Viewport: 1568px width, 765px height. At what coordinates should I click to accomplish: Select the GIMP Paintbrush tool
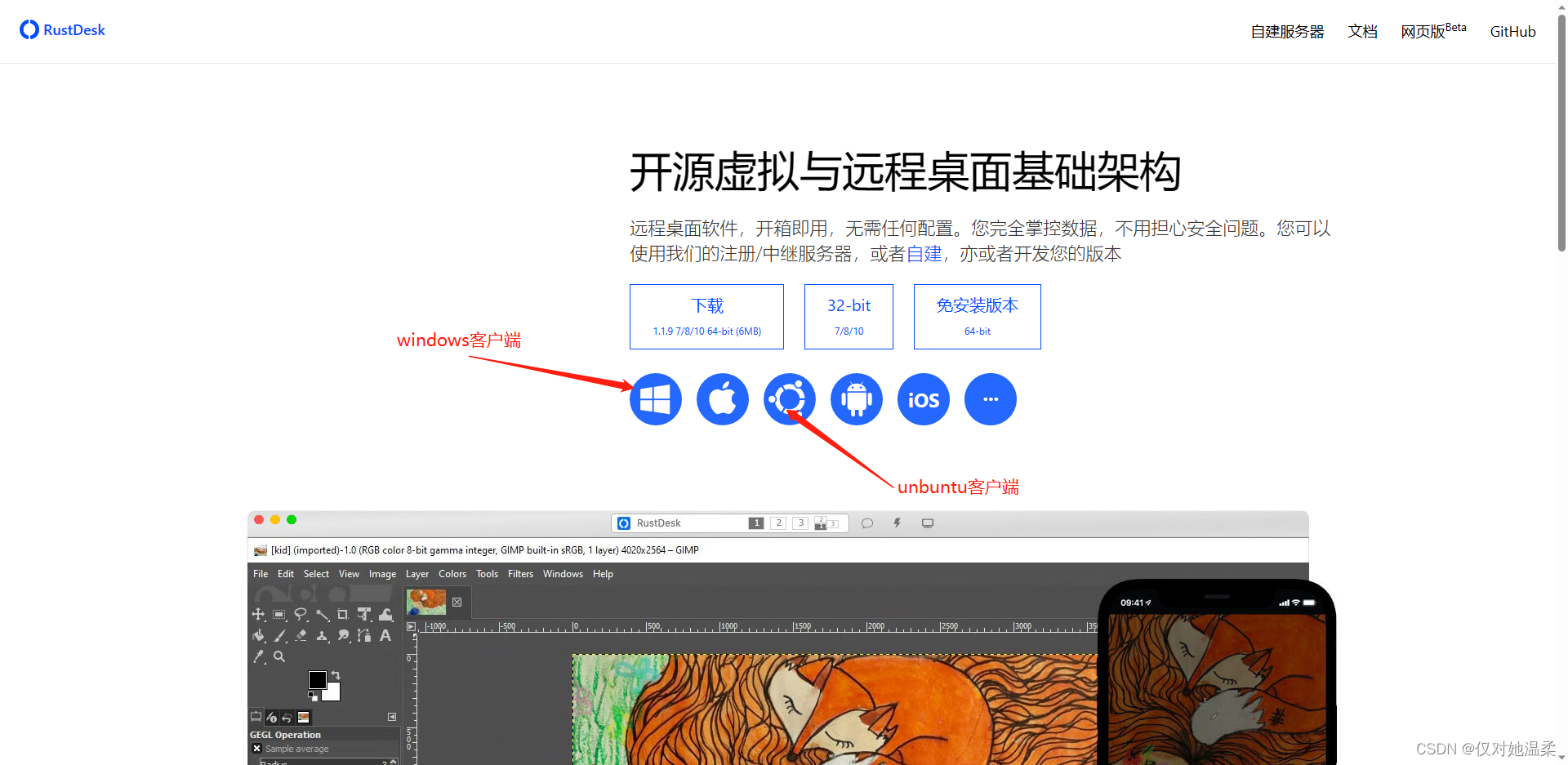pyautogui.click(x=279, y=635)
